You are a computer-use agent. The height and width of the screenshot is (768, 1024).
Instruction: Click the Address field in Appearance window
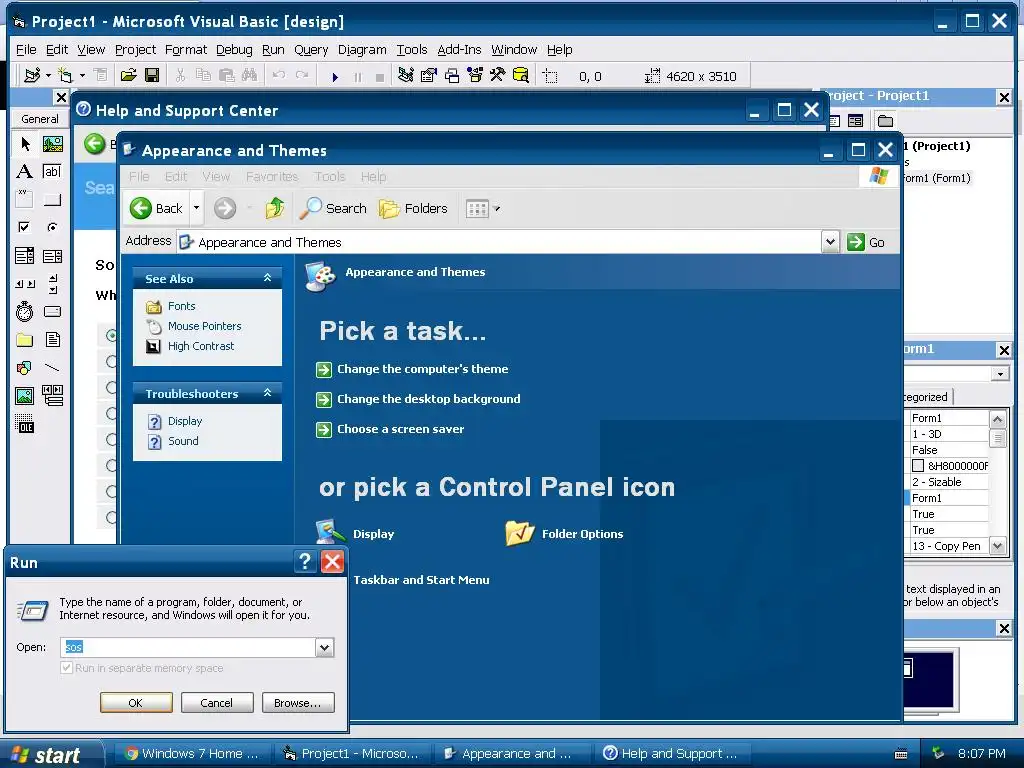tap(500, 242)
